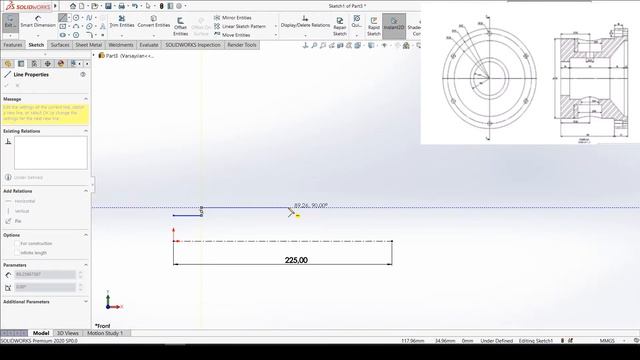Click the Zoom to Fit view icon
This screenshot has width=640, height=360.
point(314,45)
